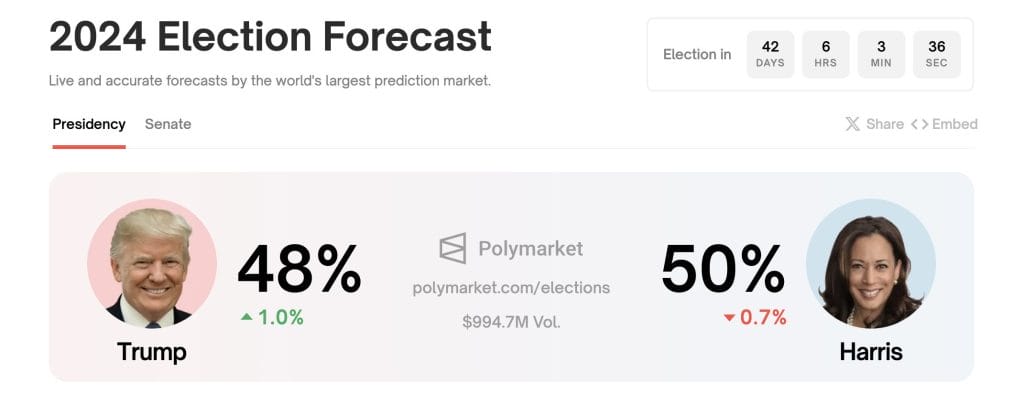
Task: Click the Embed link
Action: tap(954, 124)
